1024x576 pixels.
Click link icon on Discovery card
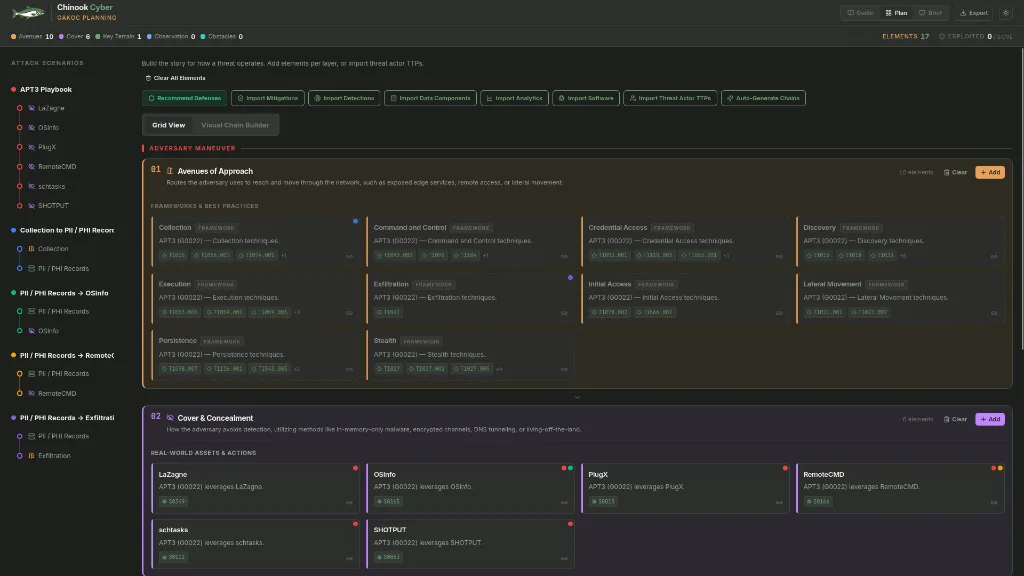pos(994,256)
